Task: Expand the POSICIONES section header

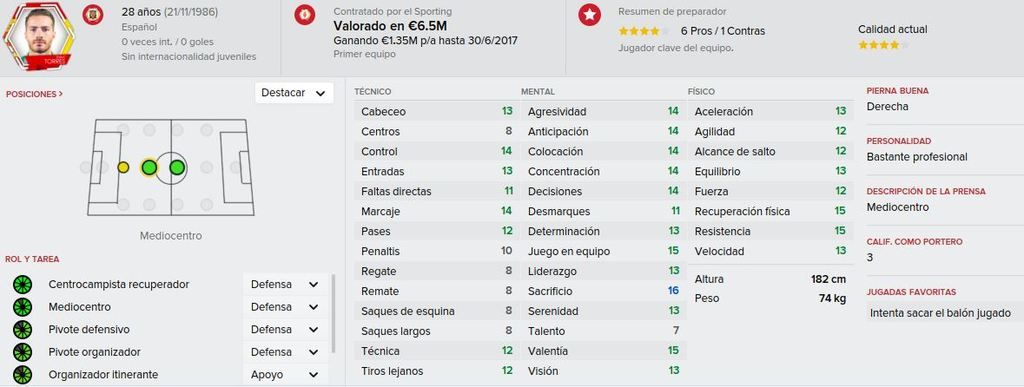Action: 35,94
